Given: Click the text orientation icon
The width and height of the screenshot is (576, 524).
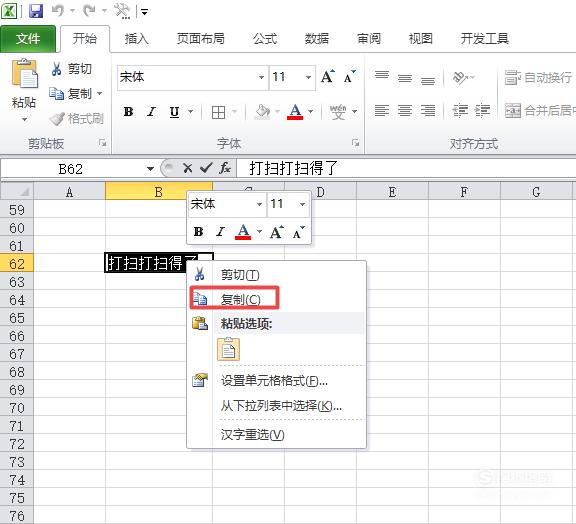Looking at the screenshot, I should (x=461, y=78).
